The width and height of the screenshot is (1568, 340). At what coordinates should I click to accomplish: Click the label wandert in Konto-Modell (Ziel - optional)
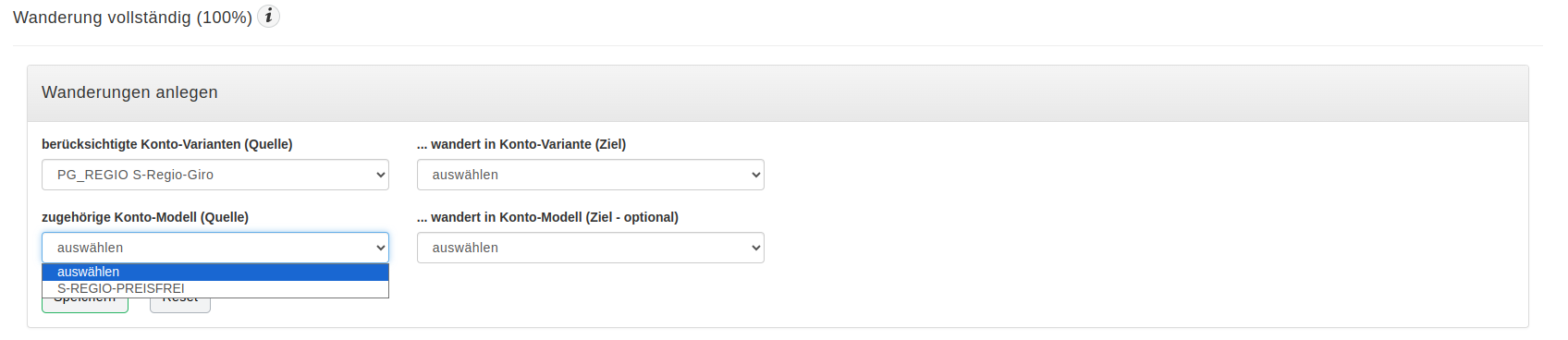[x=547, y=217]
